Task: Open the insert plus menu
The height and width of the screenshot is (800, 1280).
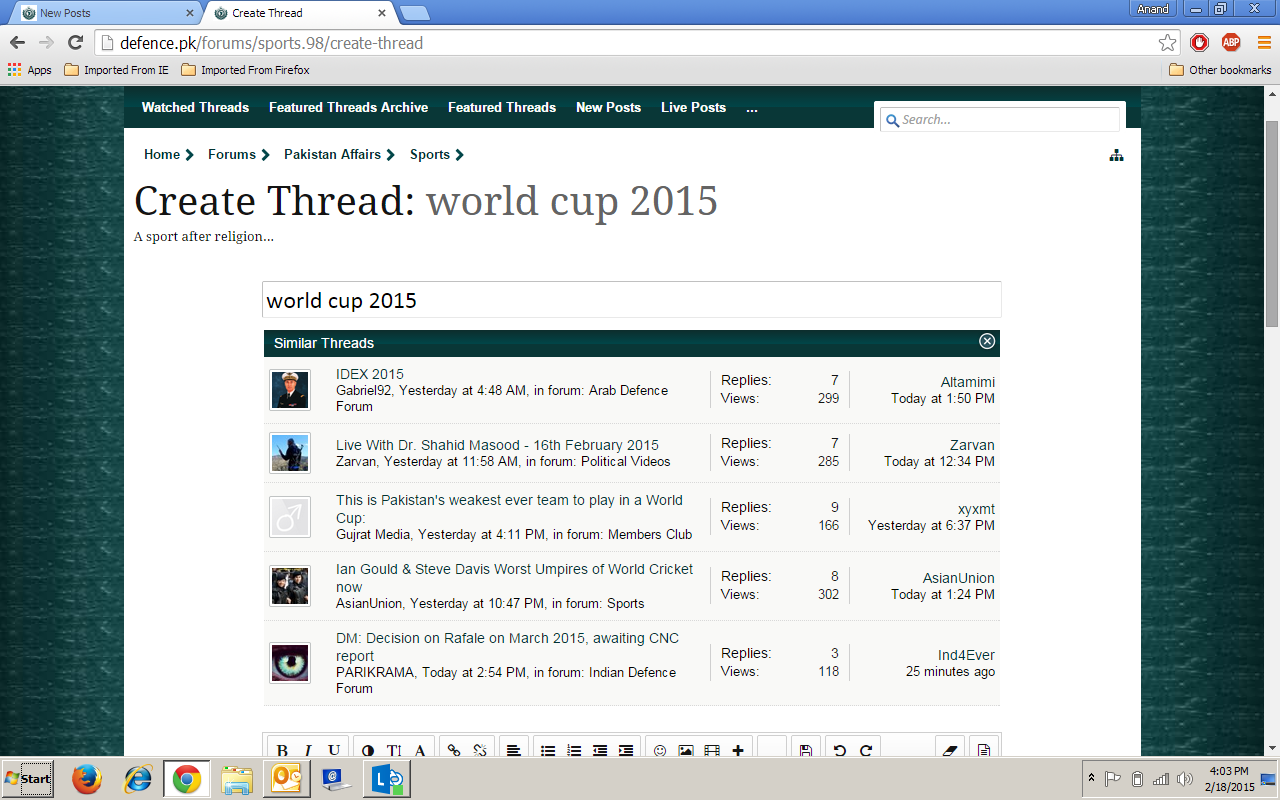Action: point(738,750)
